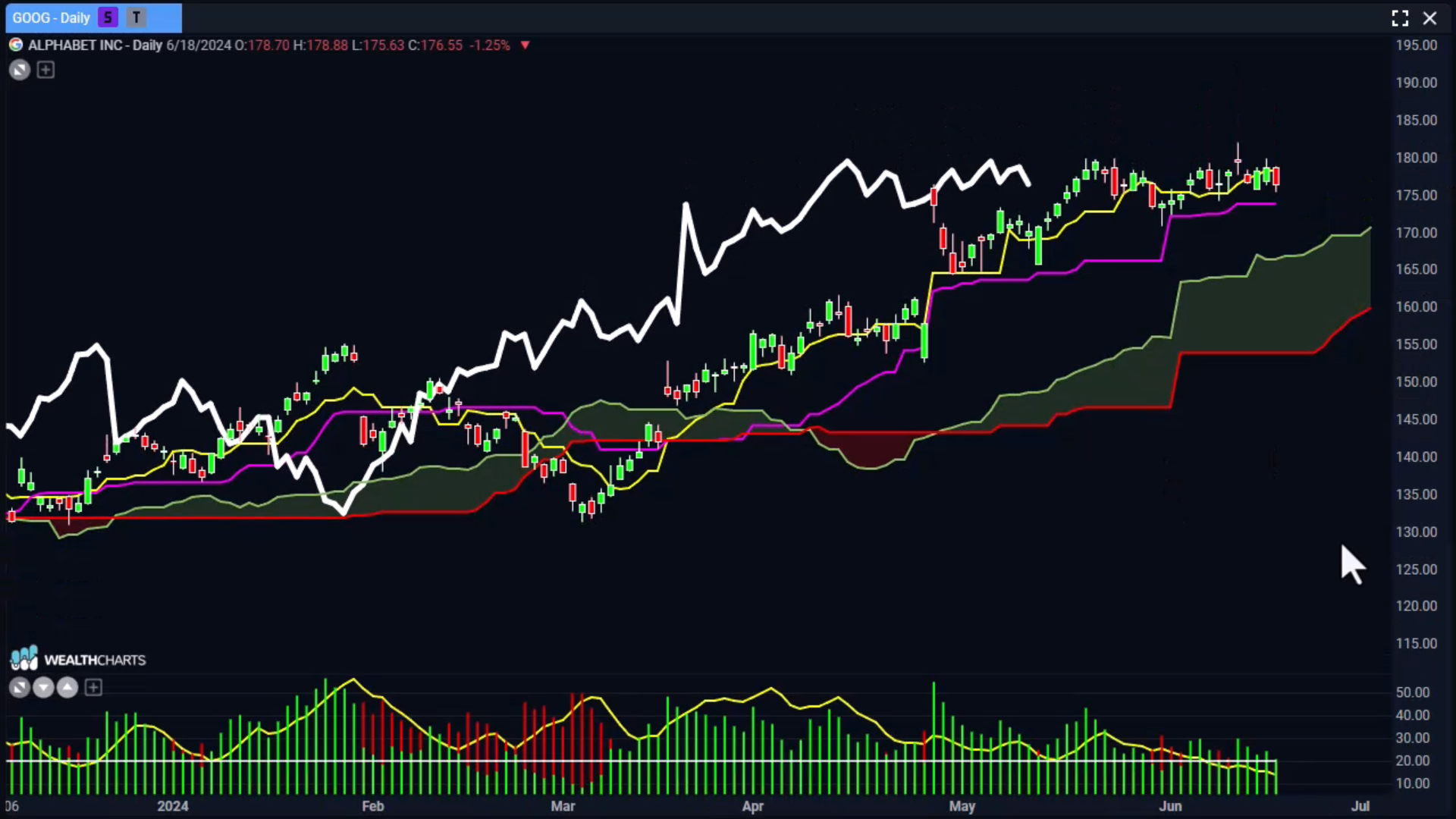
Task: Add an indicator to the price pane
Action: tap(45, 71)
